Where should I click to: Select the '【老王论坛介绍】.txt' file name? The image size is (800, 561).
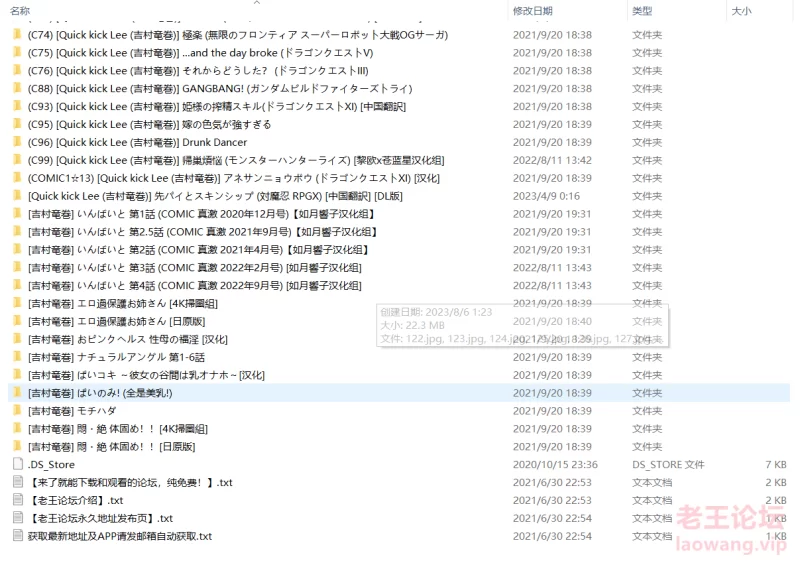(x=76, y=500)
